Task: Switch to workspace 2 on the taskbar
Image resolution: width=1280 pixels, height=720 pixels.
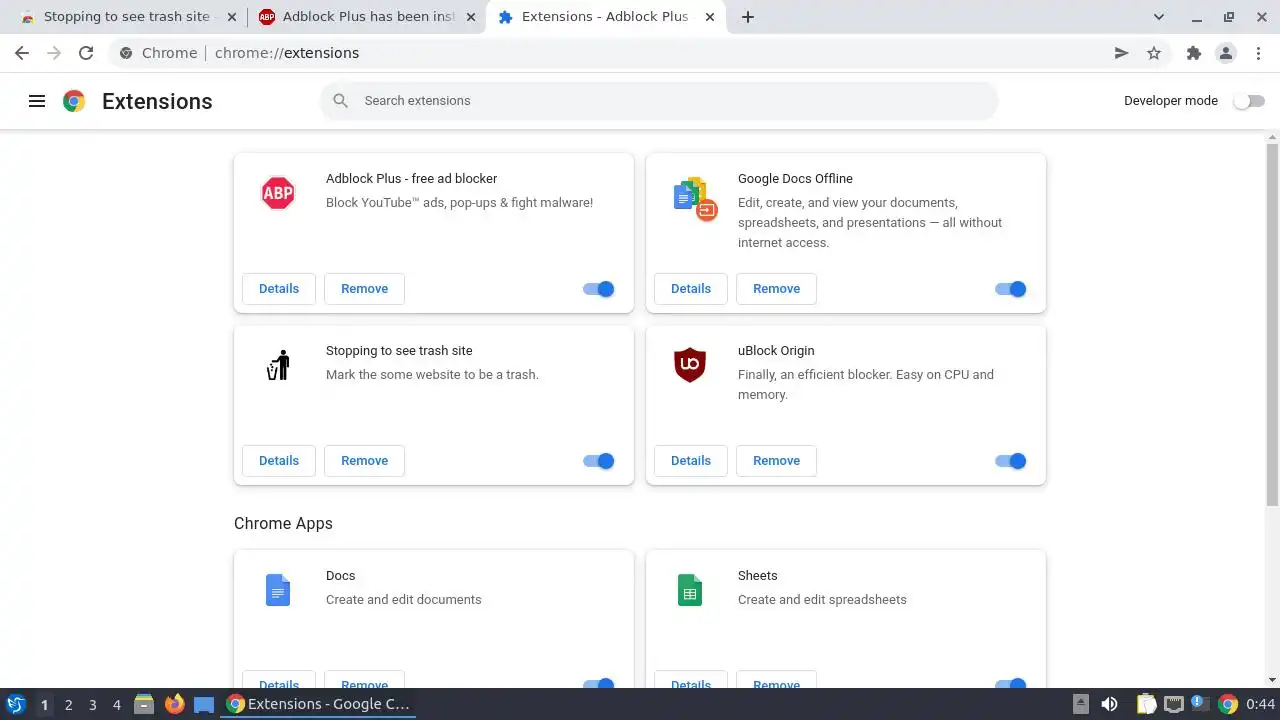Action: [68, 704]
